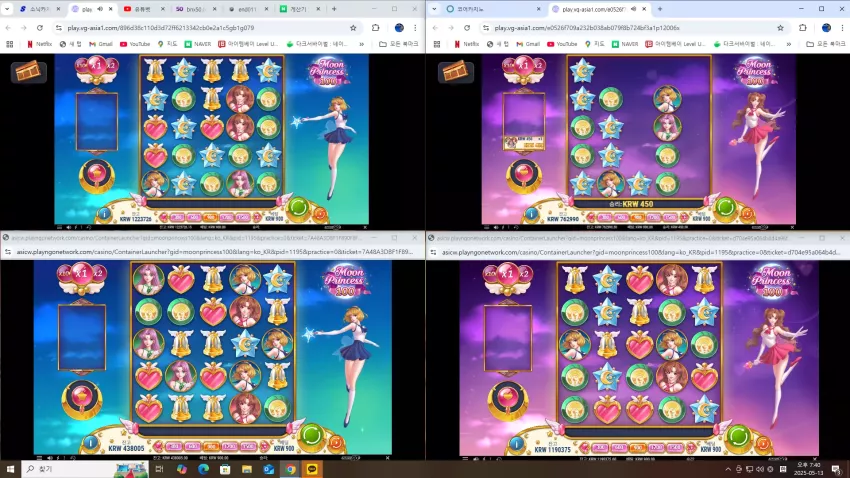Show hidden system tray icons
The image size is (850, 478).
[x=728, y=469]
